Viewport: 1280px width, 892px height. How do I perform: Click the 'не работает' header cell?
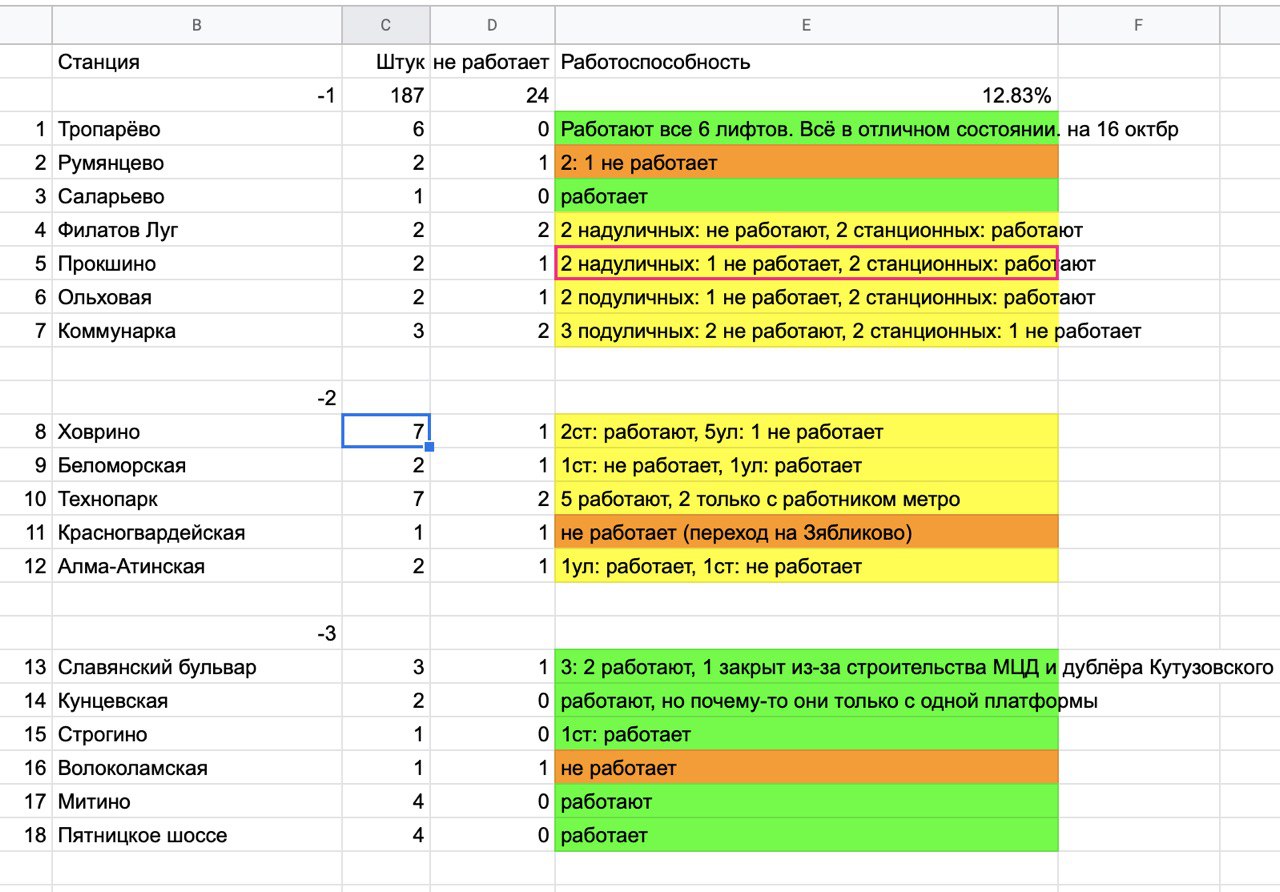pos(492,62)
